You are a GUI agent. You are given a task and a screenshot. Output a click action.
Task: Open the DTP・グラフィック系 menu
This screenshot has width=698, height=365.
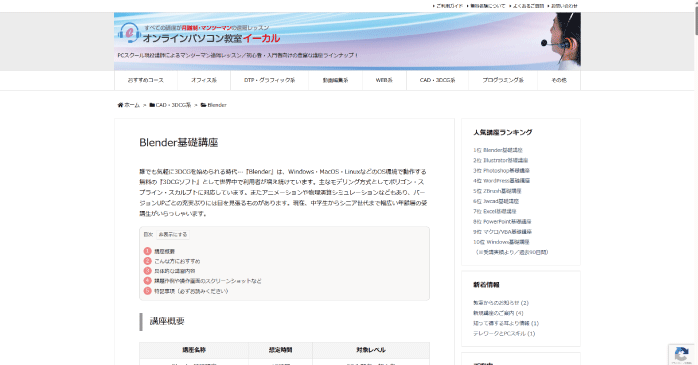(x=269, y=81)
